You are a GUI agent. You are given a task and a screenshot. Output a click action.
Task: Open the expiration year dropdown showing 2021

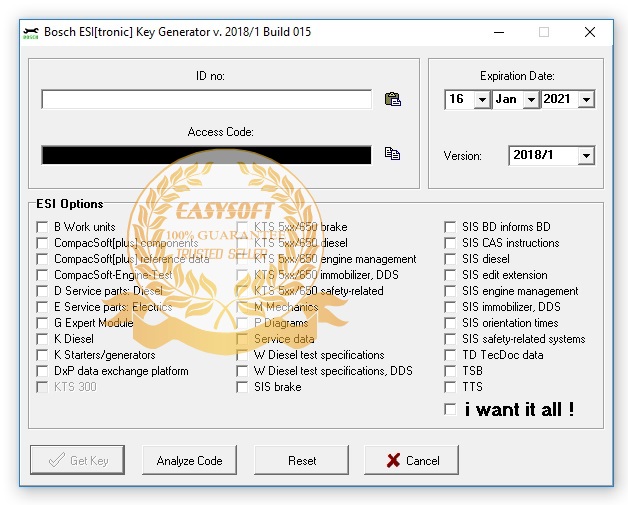click(586, 99)
